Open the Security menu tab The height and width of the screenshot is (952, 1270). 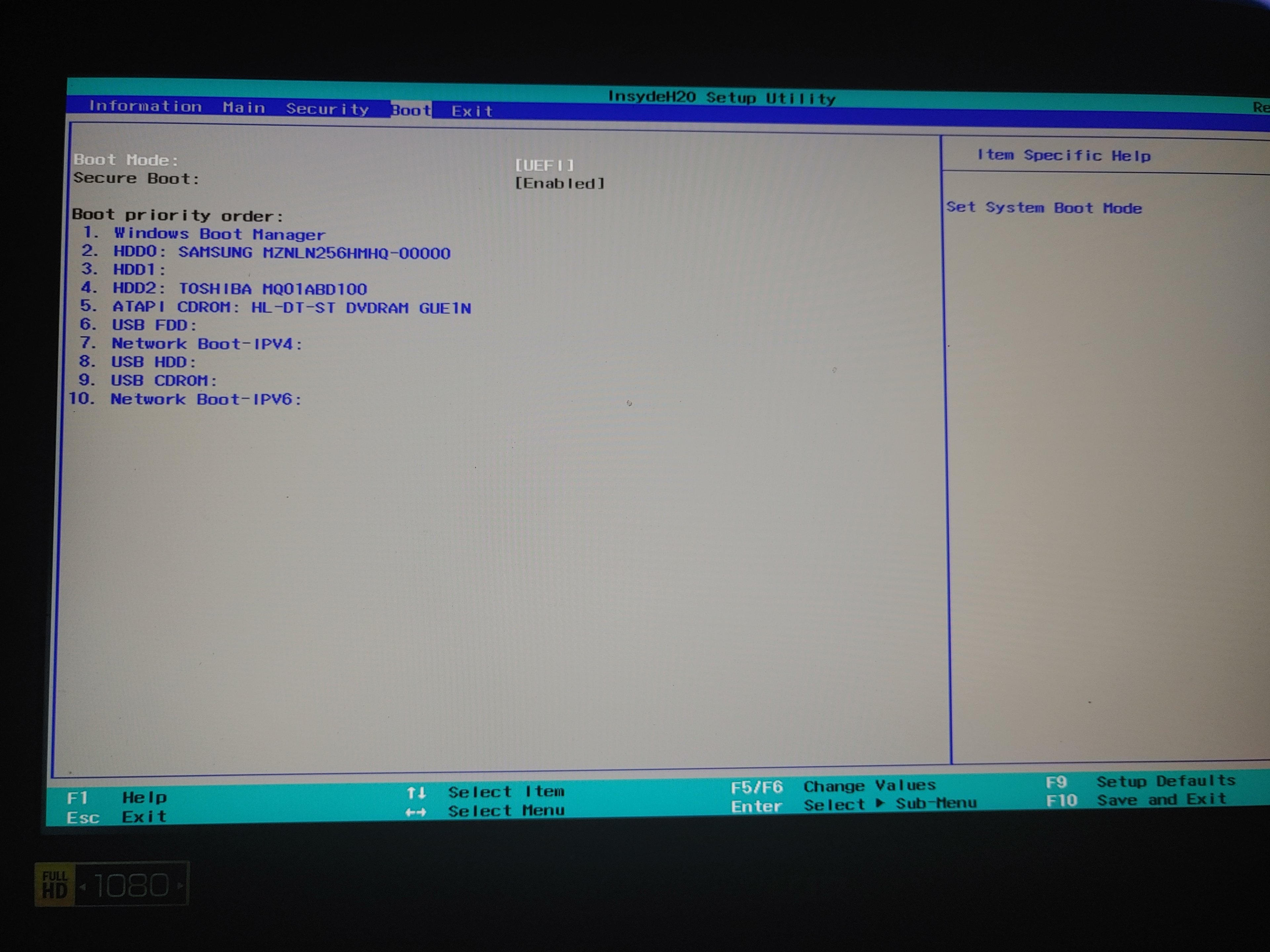pos(327,109)
